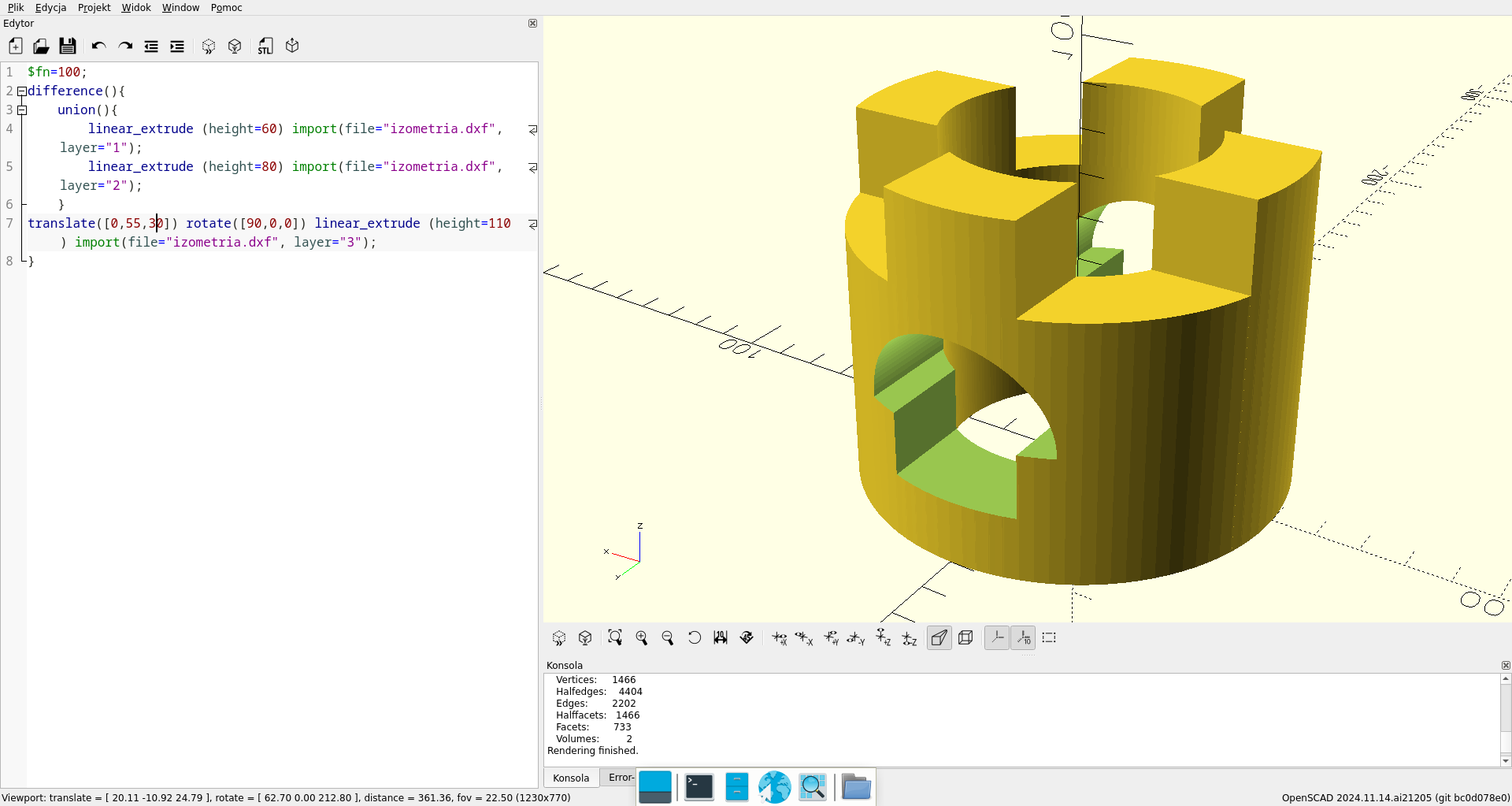This screenshot has width=1512, height=806.
Task: Open the file manager folder in the taskbar
Action: 856,787
